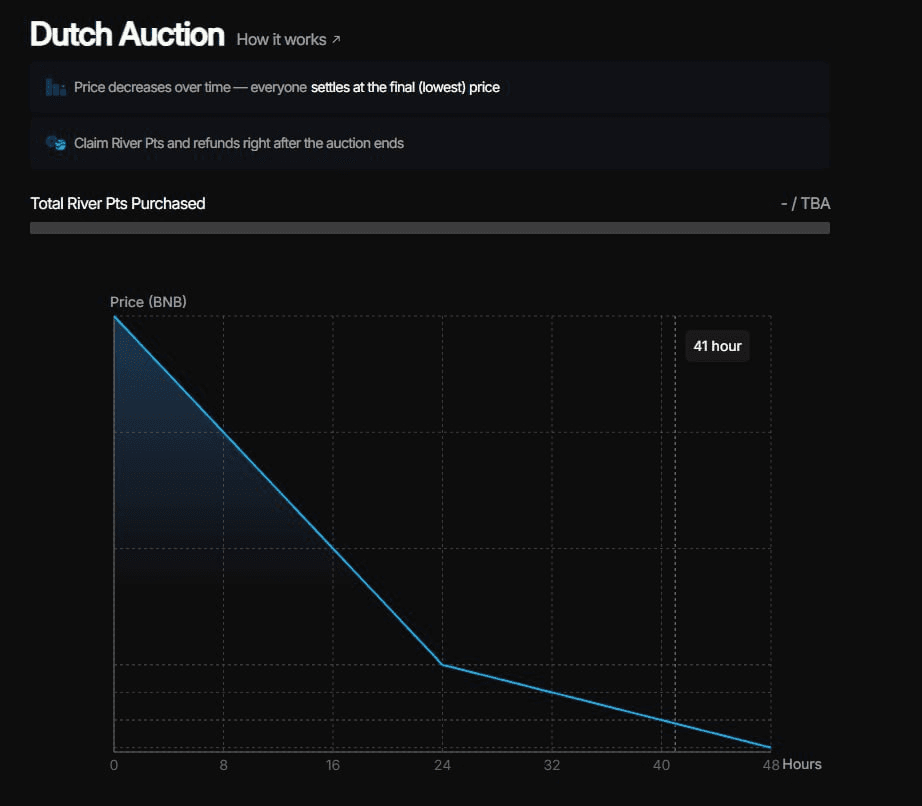Click the external arrow icon beside How it works
The image size is (922, 806).
tap(336, 40)
